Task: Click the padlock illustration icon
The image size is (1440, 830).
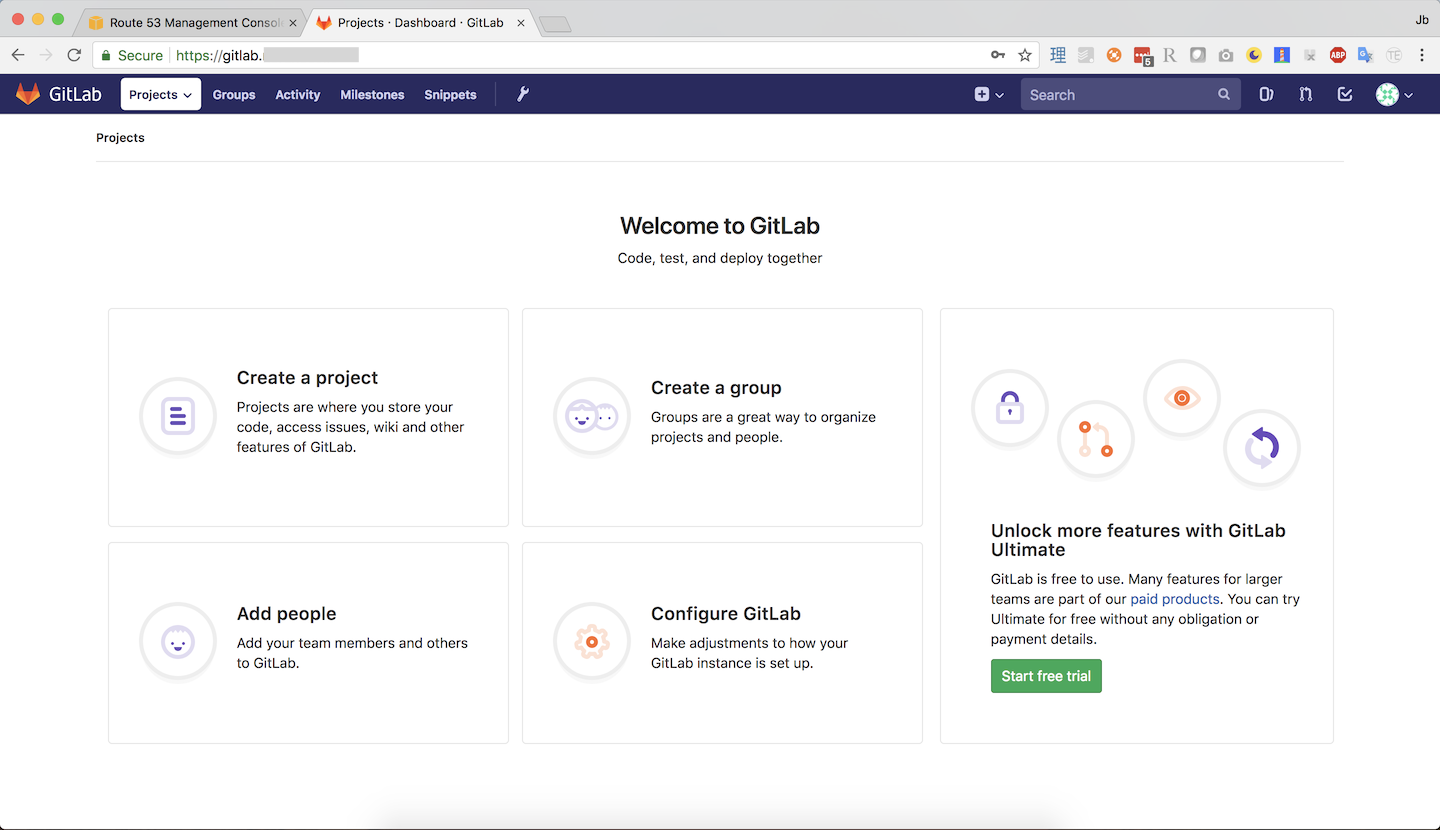Action: [x=1010, y=408]
